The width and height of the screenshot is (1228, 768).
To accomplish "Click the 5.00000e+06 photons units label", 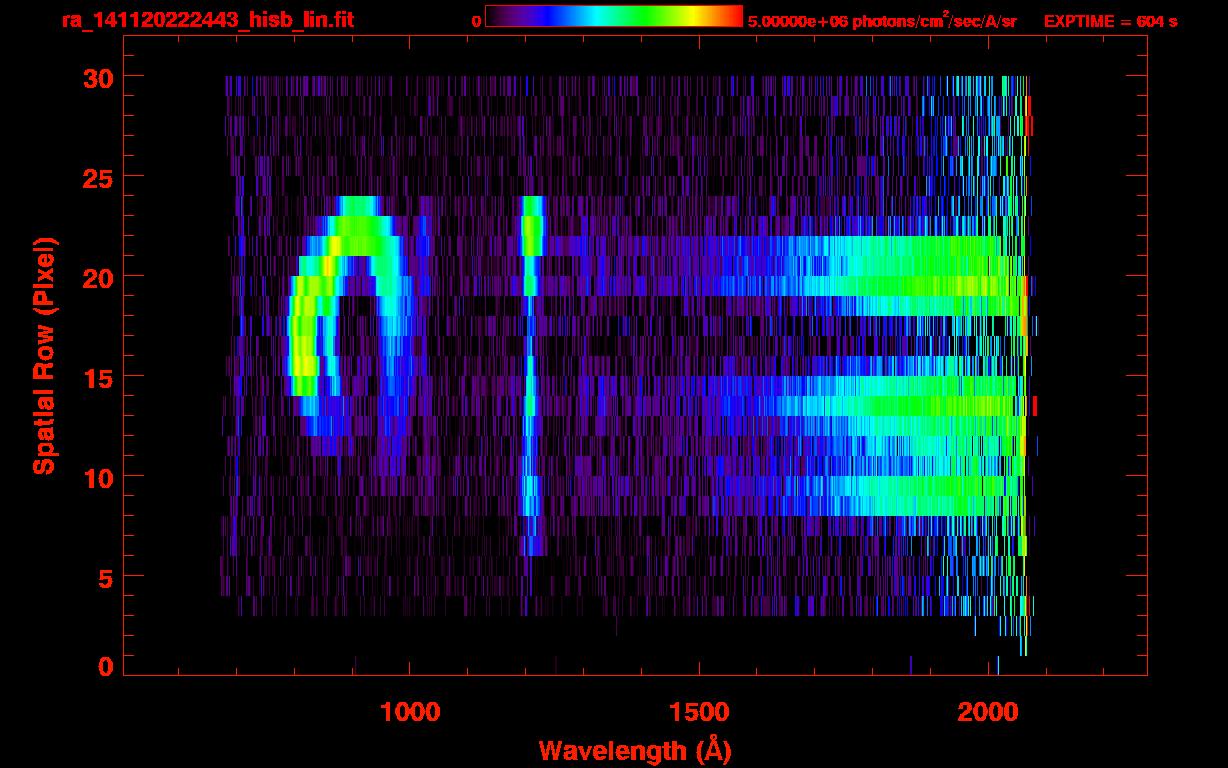I will [x=882, y=20].
